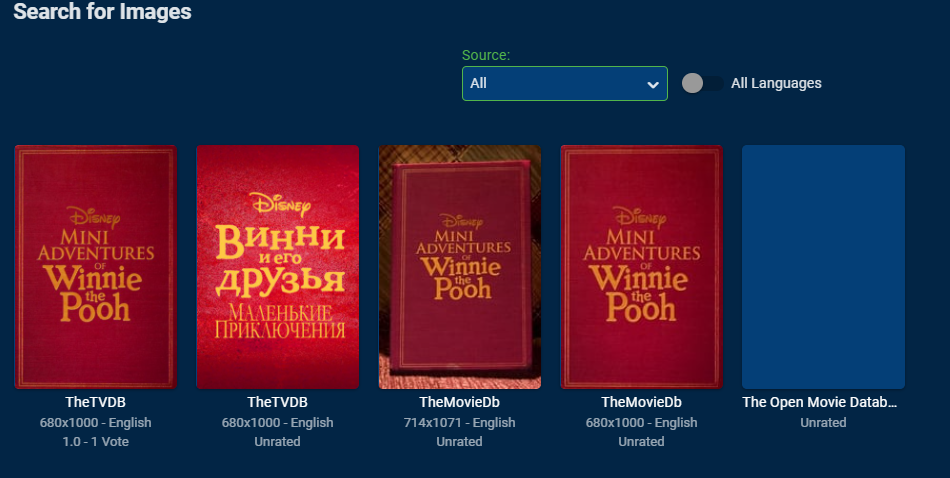Choose the Russian Cyrillic Disney poster

277,267
